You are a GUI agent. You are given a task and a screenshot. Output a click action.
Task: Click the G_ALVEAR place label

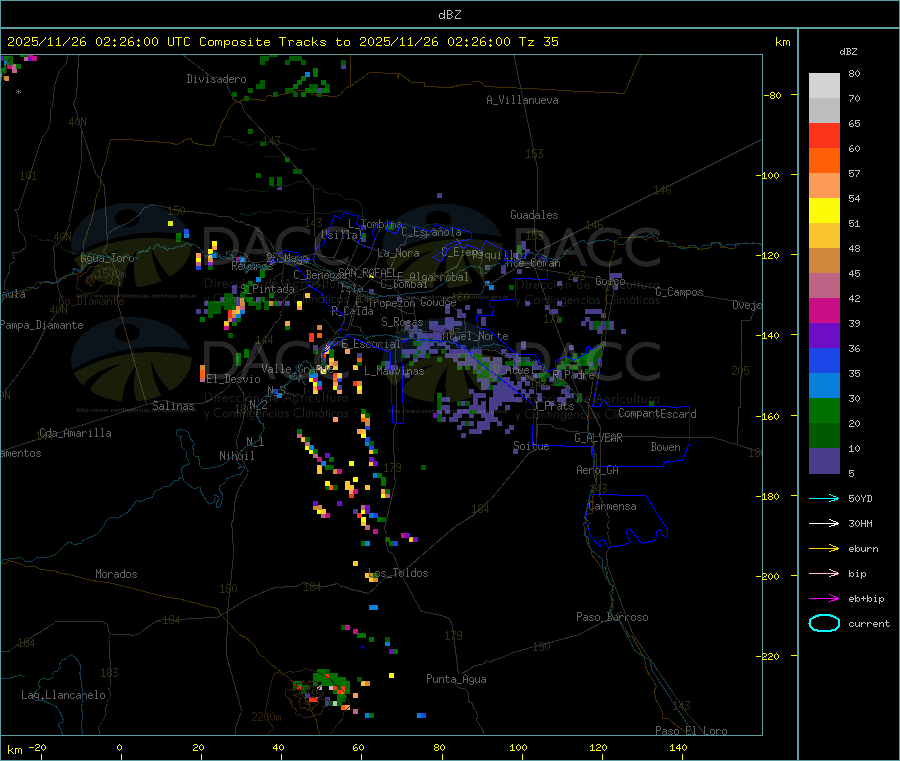(598, 438)
